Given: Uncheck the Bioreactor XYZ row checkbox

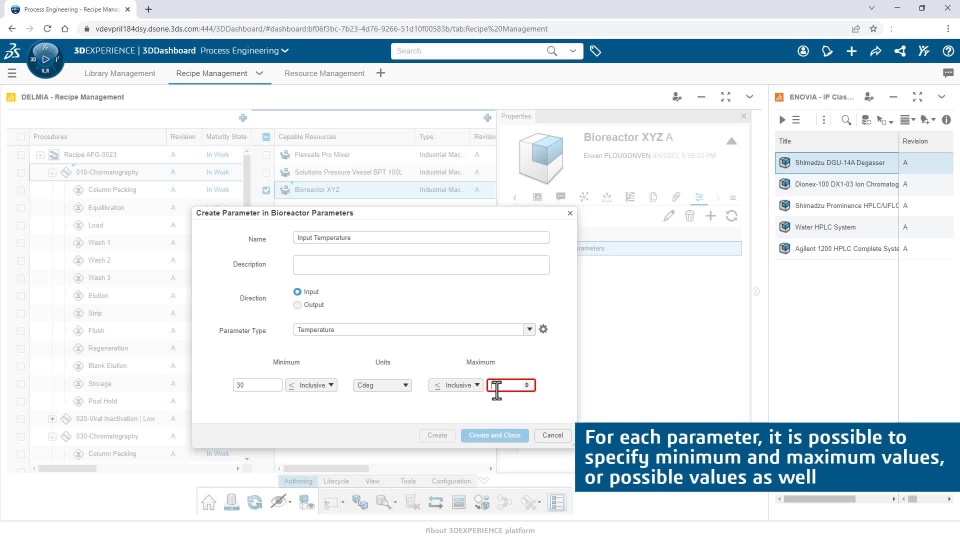Looking at the screenshot, I should (266, 190).
